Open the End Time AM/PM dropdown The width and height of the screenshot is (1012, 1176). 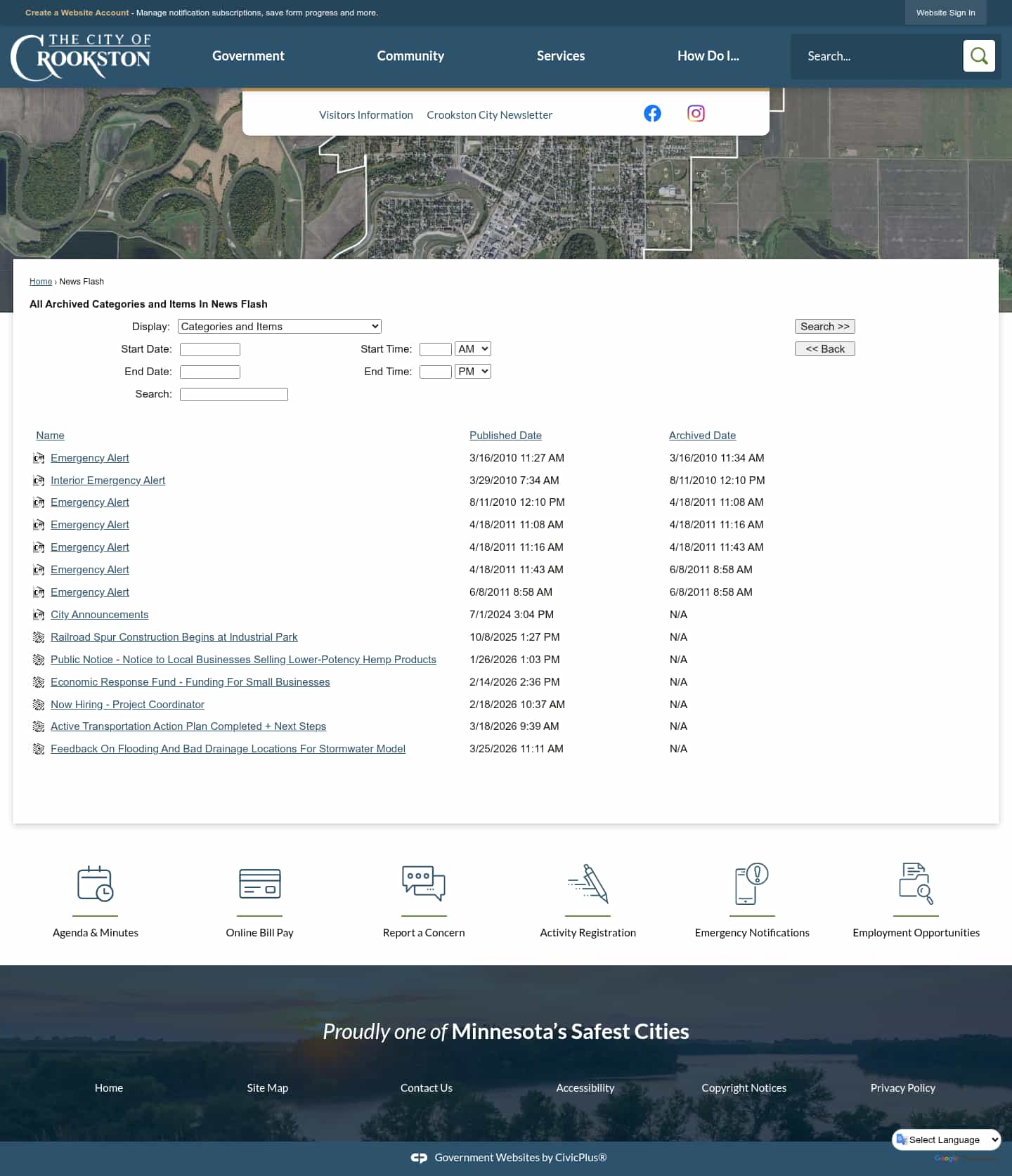point(473,372)
